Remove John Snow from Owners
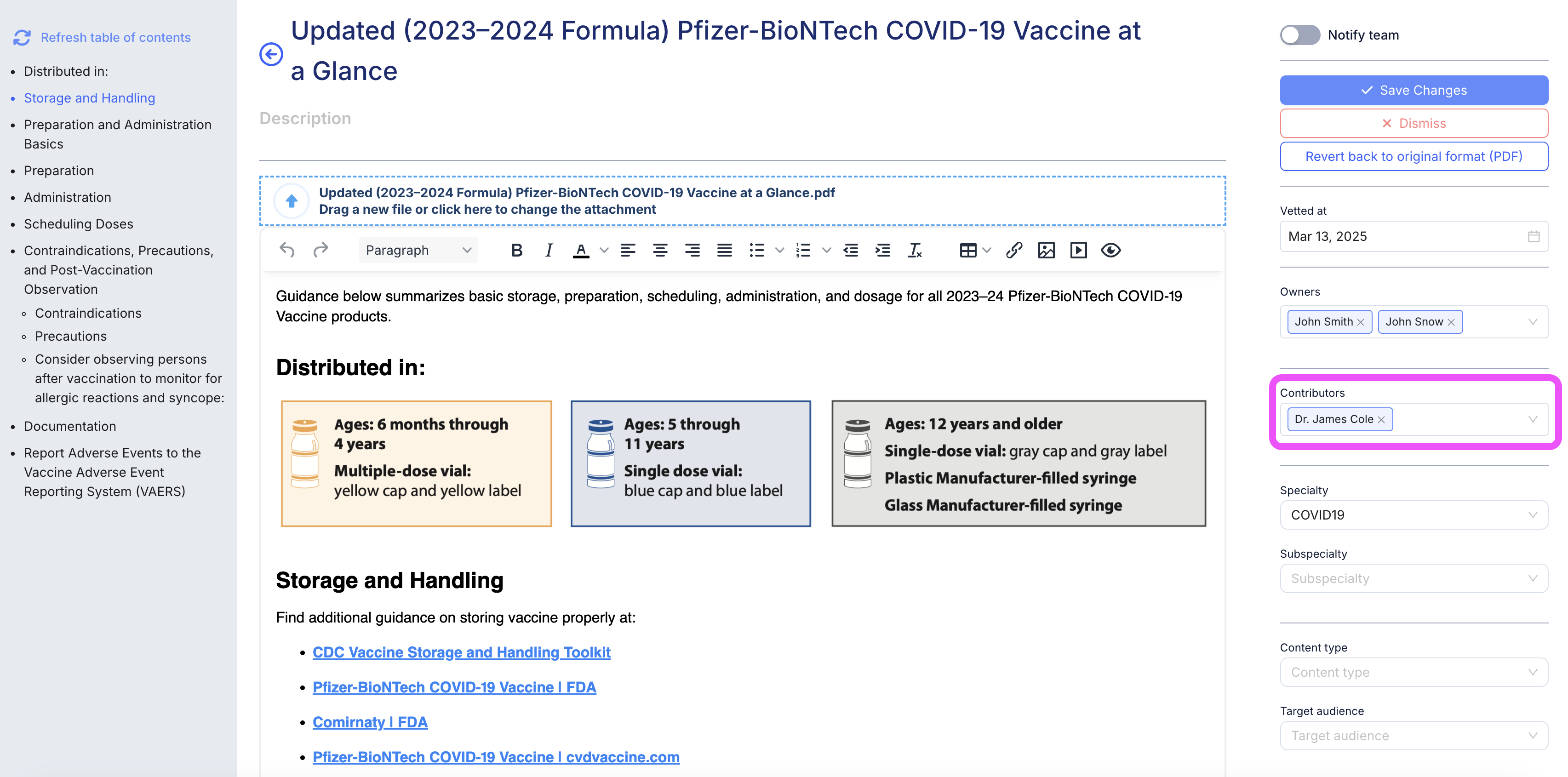This screenshot has height=777, width=1568. [1451, 322]
